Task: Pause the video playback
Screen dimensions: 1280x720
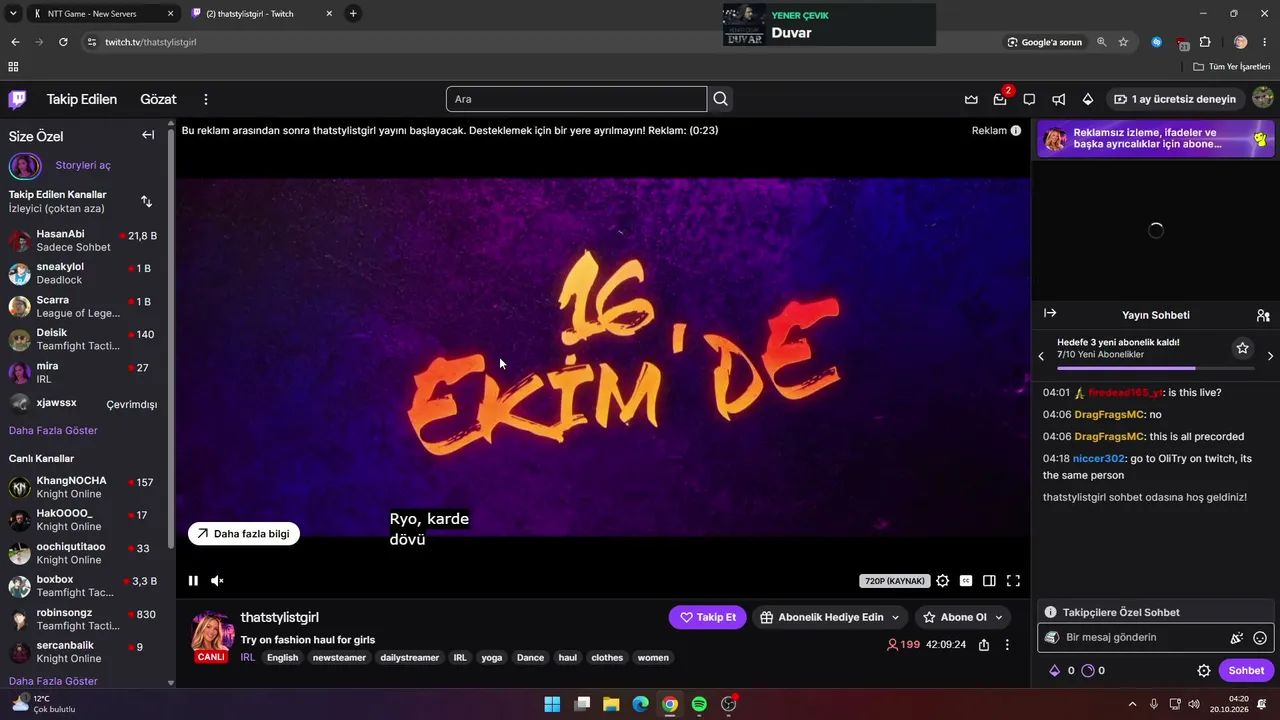Action: coord(193,581)
